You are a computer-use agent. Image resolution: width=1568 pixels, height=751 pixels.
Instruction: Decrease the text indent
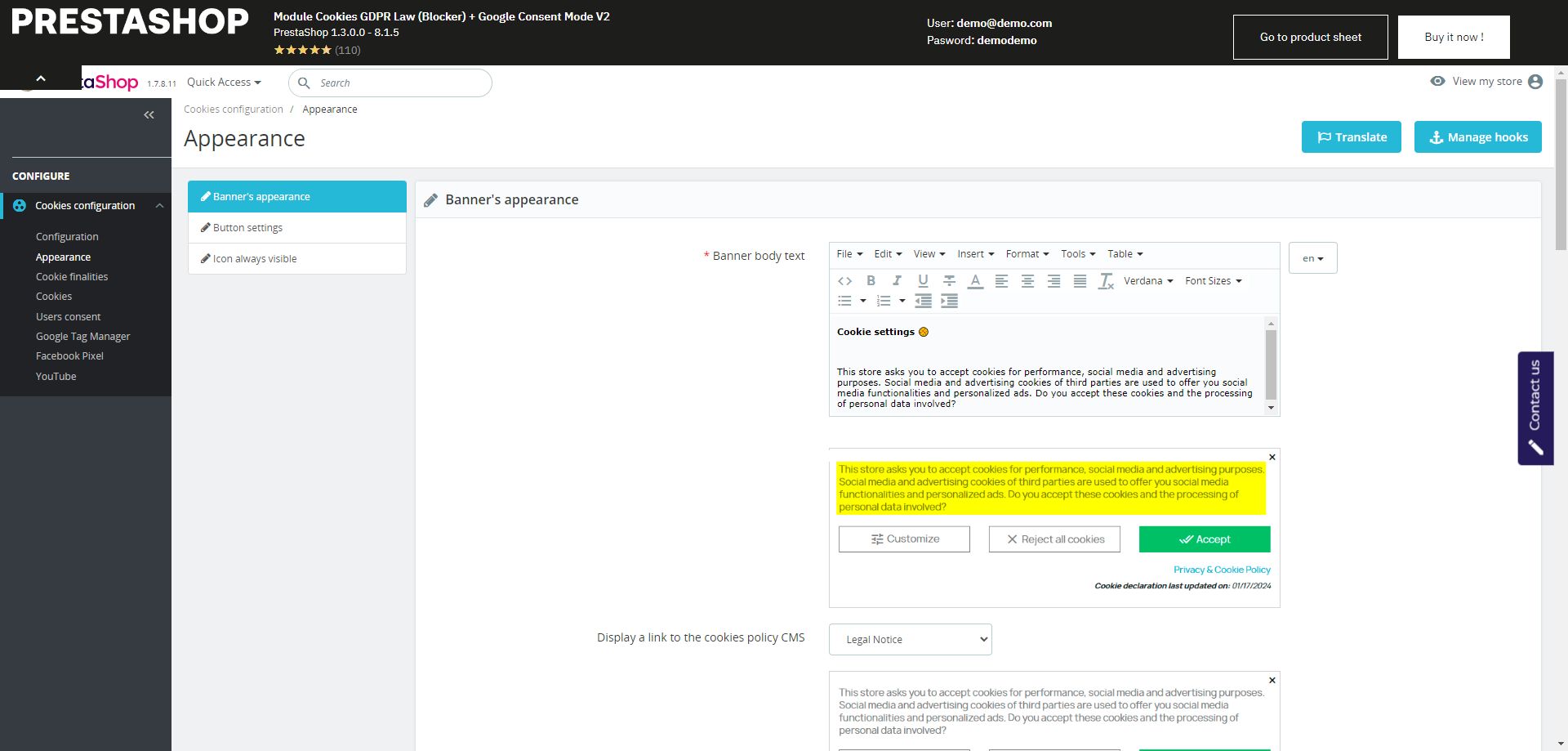coord(923,301)
